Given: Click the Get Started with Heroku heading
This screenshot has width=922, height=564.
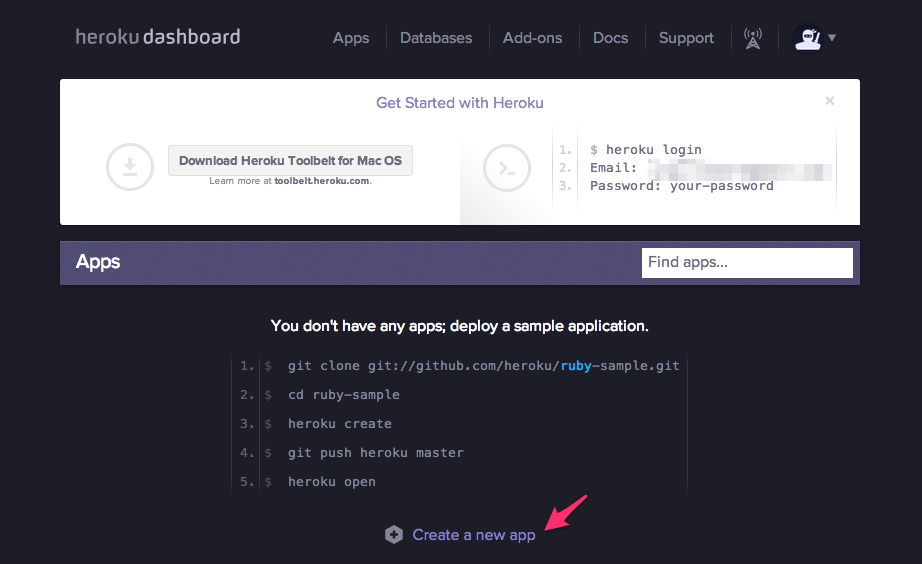Looking at the screenshot, I should [460, 103].
